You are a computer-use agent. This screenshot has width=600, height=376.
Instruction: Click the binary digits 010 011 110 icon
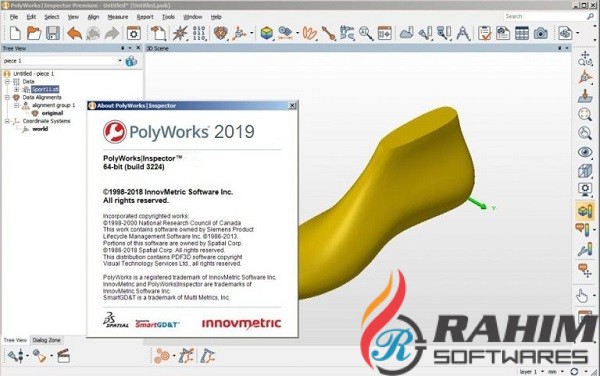click(x=199, y=33)
